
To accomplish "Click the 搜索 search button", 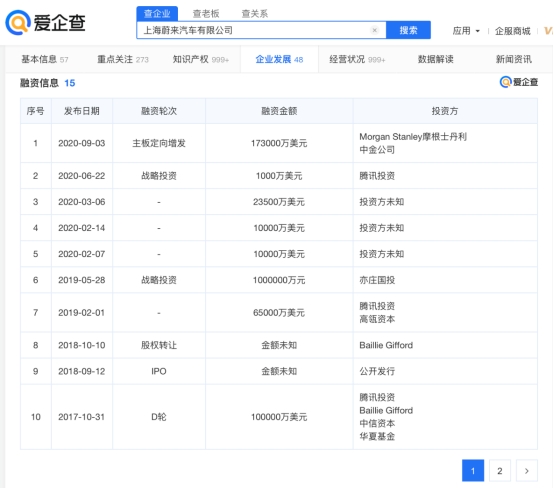I will pyautogui.click(x=408, y=30).
